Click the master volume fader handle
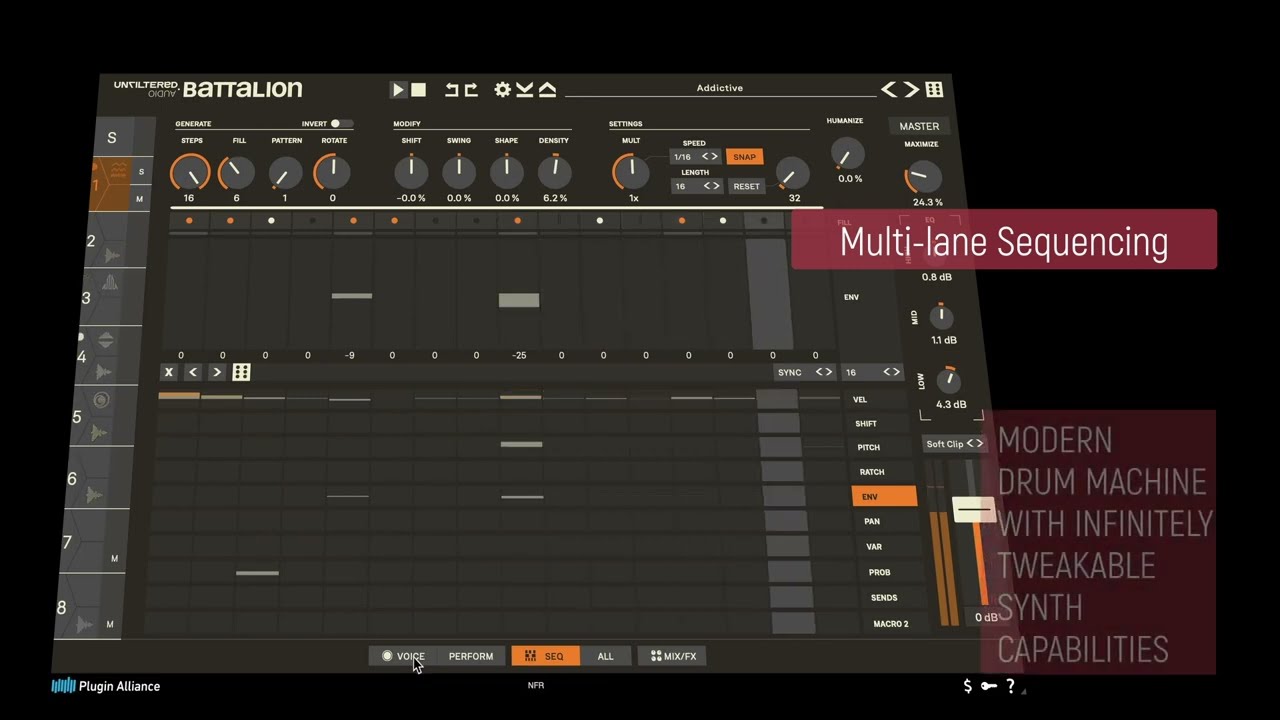This screenshot has width=1280, height=720. 973,510
